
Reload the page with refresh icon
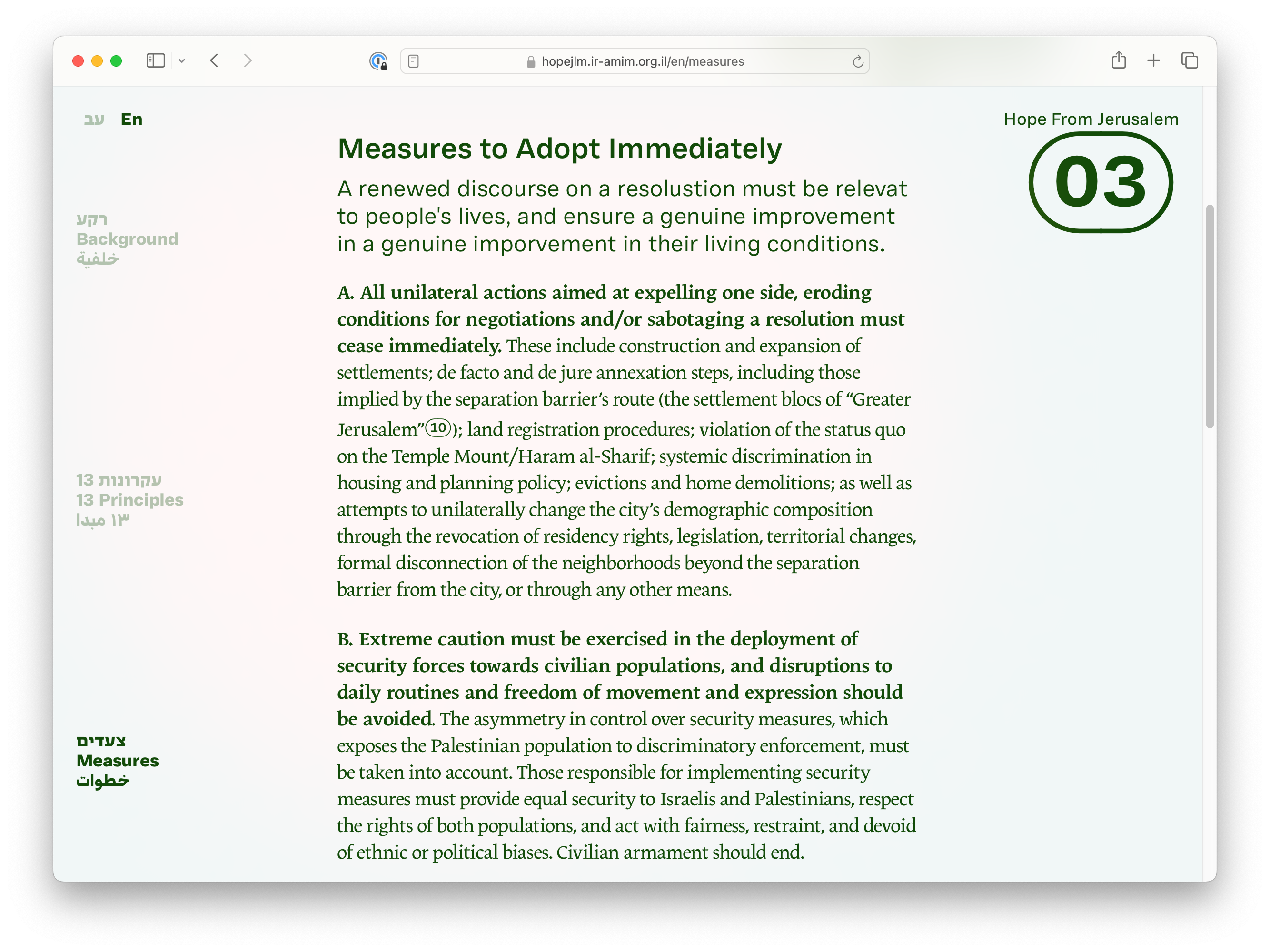(x=857, y=61)
